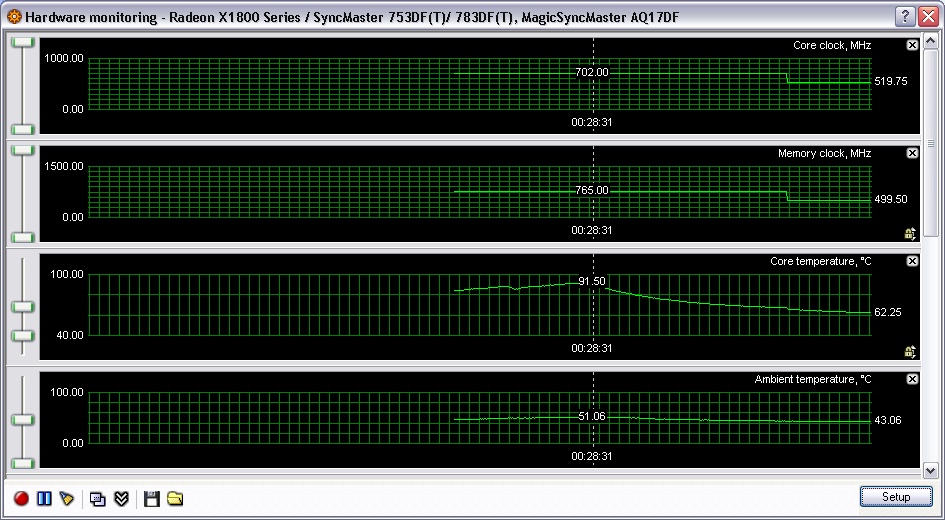
Task: Close the Core clock graph
Action: (x=912, y=45)
